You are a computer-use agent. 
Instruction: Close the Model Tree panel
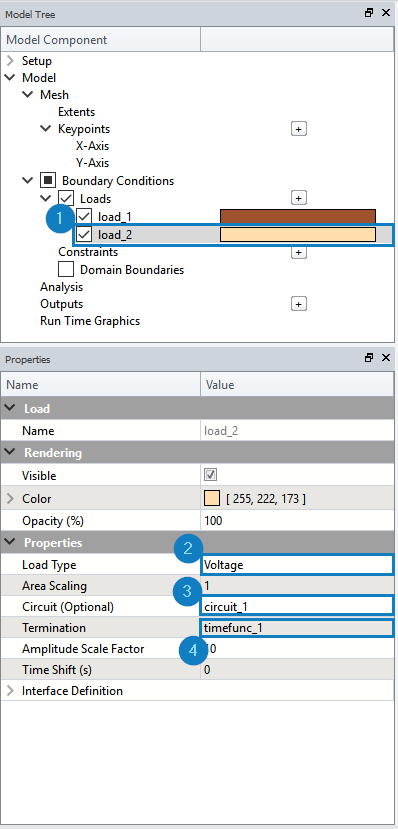click(386, 13)
